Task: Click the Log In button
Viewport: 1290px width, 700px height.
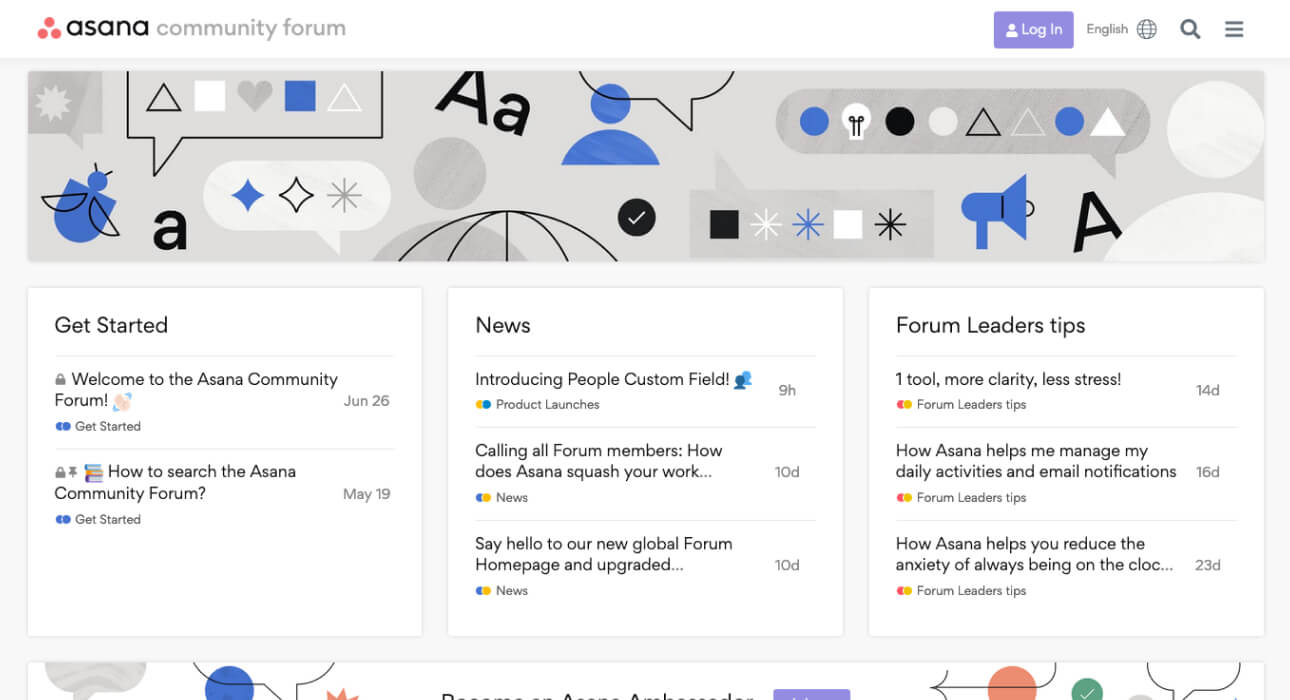Action: coord(1033,29)
